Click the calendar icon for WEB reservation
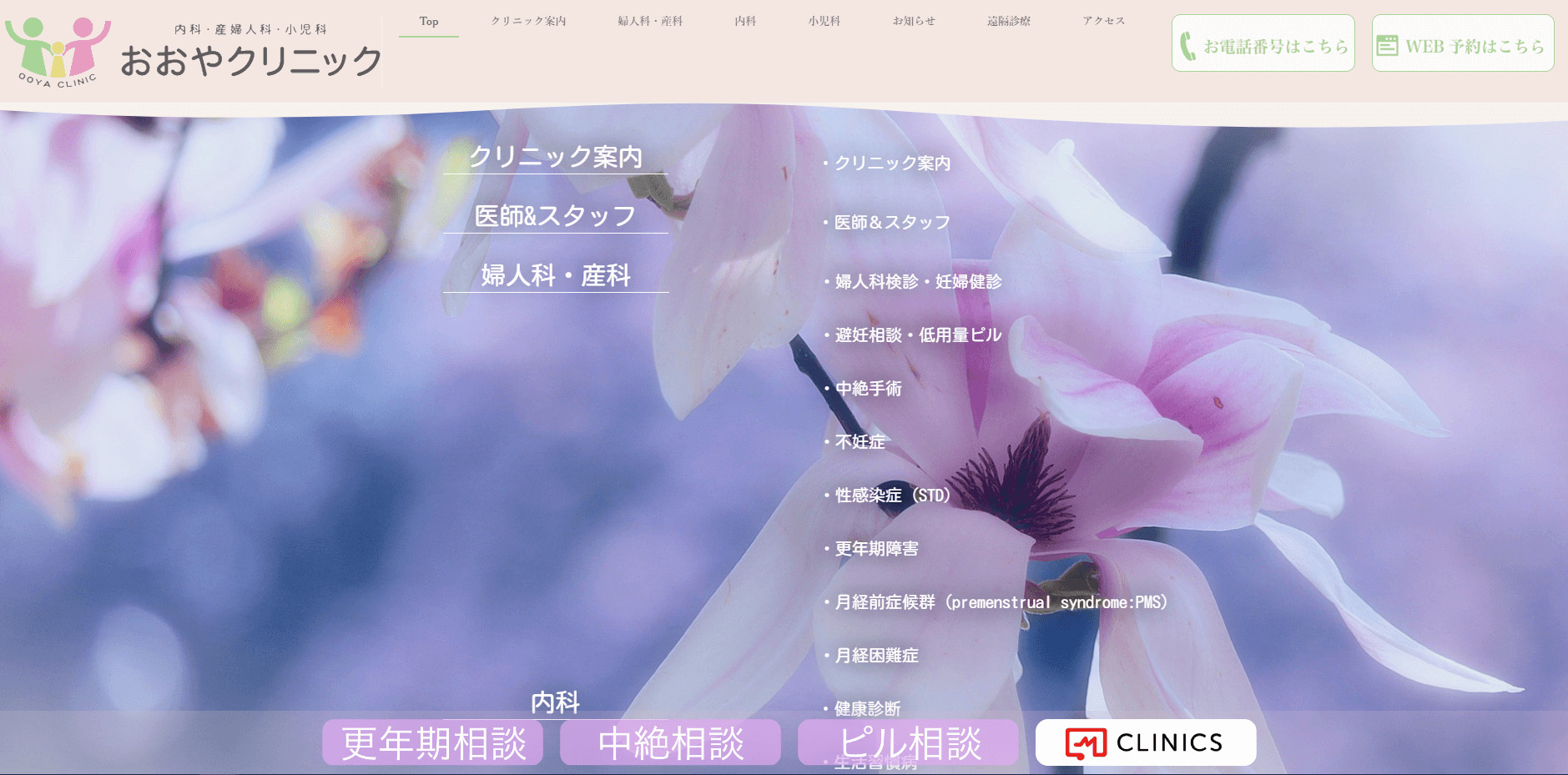 click(1386, 45)
